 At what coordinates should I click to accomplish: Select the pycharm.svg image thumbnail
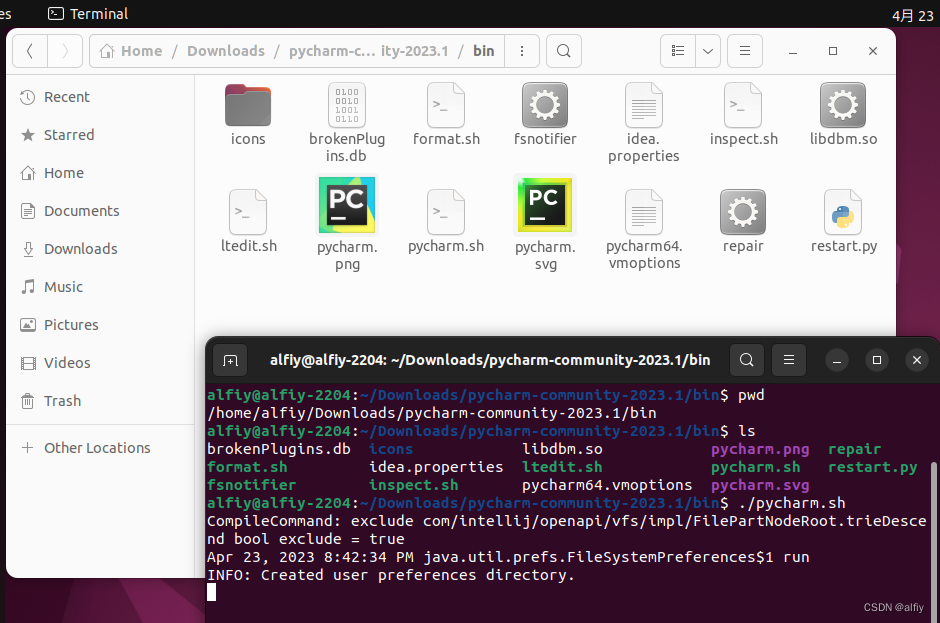point(544,205)
